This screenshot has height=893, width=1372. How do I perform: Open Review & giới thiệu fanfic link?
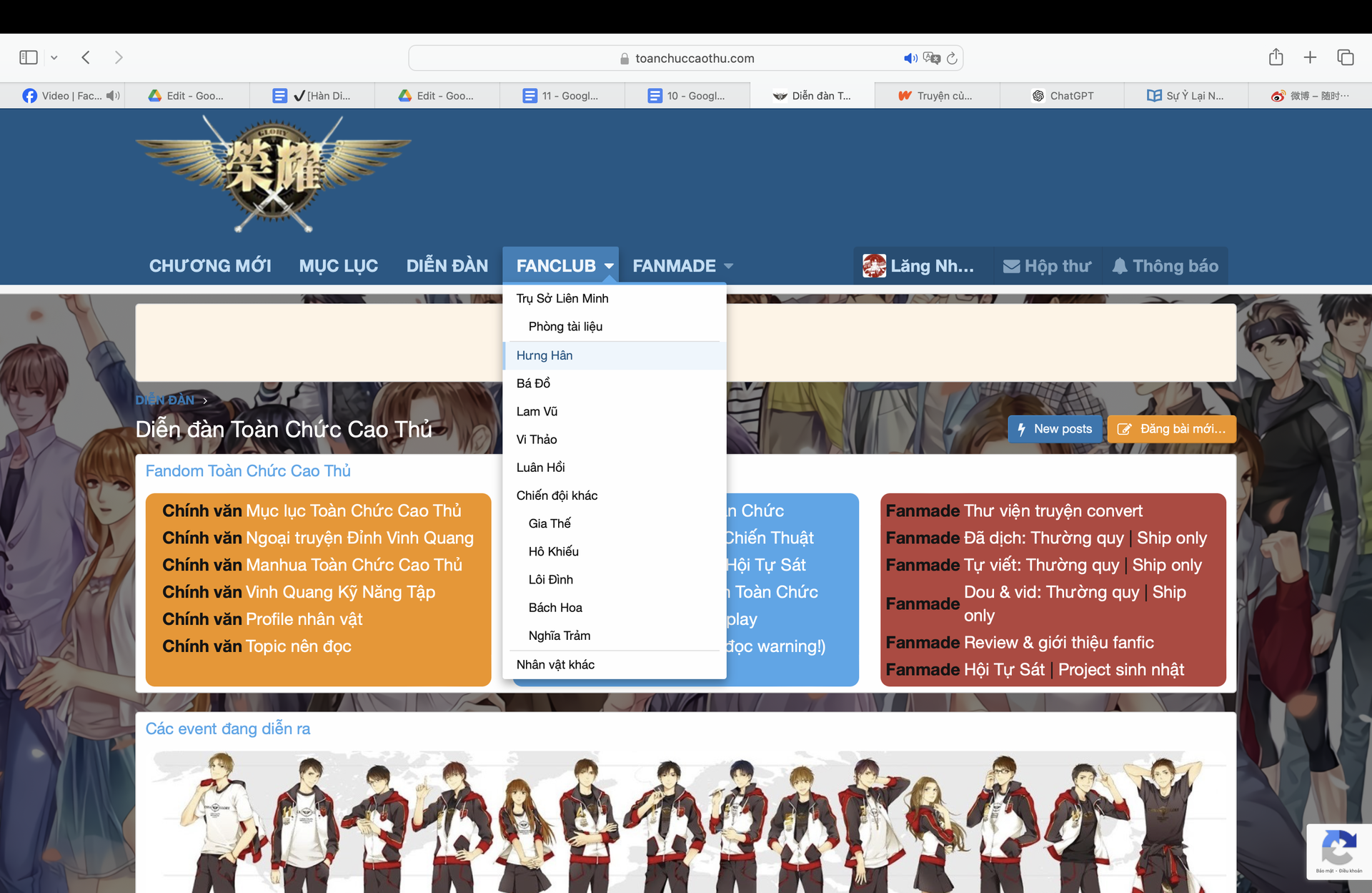1059,642
